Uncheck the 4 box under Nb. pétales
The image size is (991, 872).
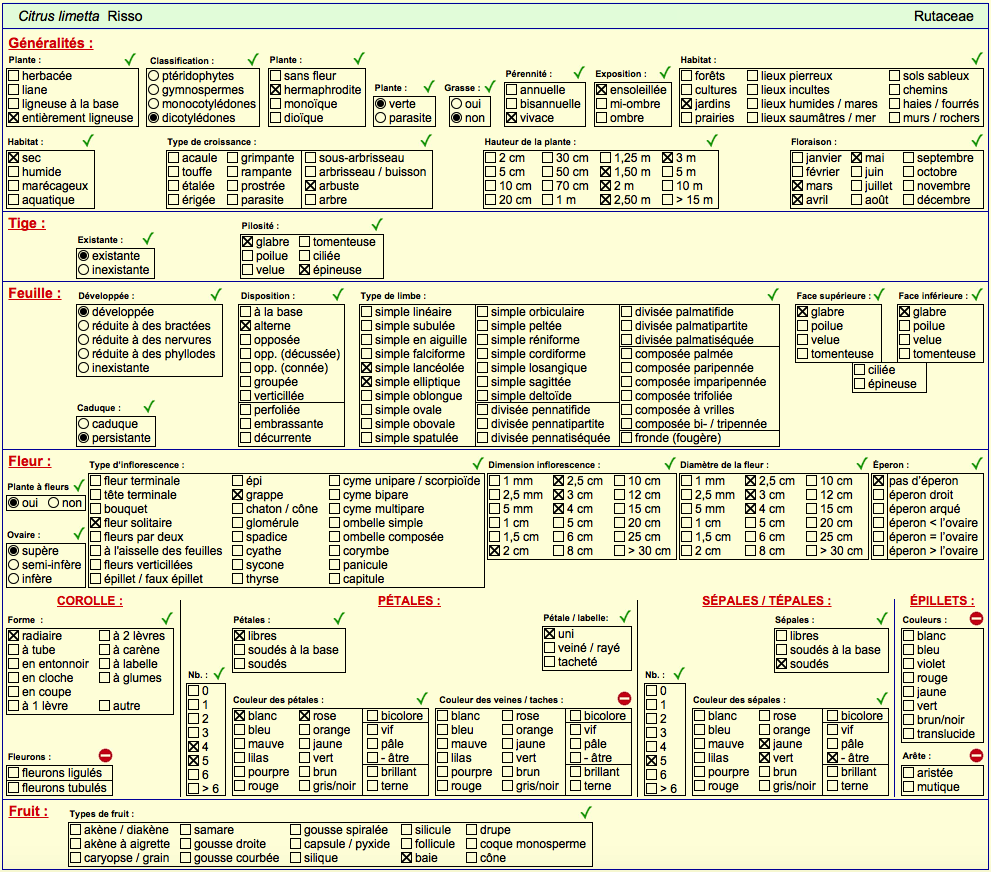pos(193,746)
